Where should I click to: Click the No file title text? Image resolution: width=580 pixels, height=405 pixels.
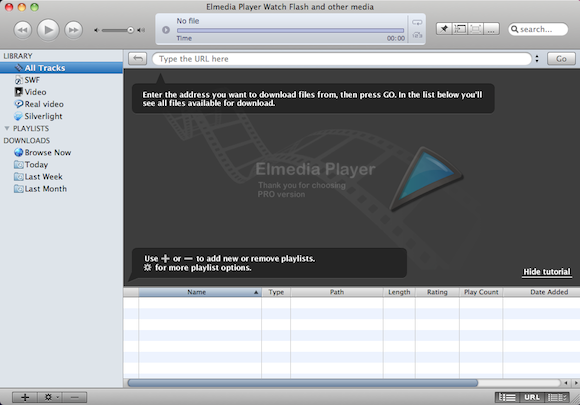(188, 21)
